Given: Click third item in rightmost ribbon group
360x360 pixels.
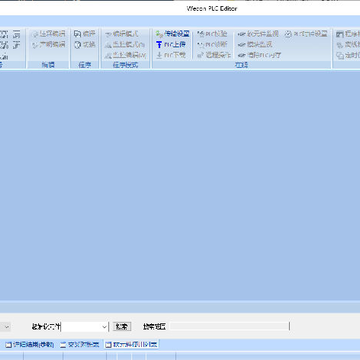Looking at the screenshot, I should click(348, 55).
